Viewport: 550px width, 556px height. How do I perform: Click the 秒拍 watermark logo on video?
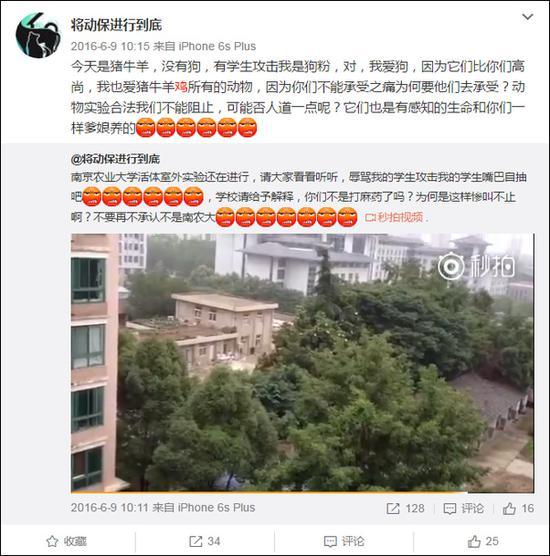click(x=477, y=266)
